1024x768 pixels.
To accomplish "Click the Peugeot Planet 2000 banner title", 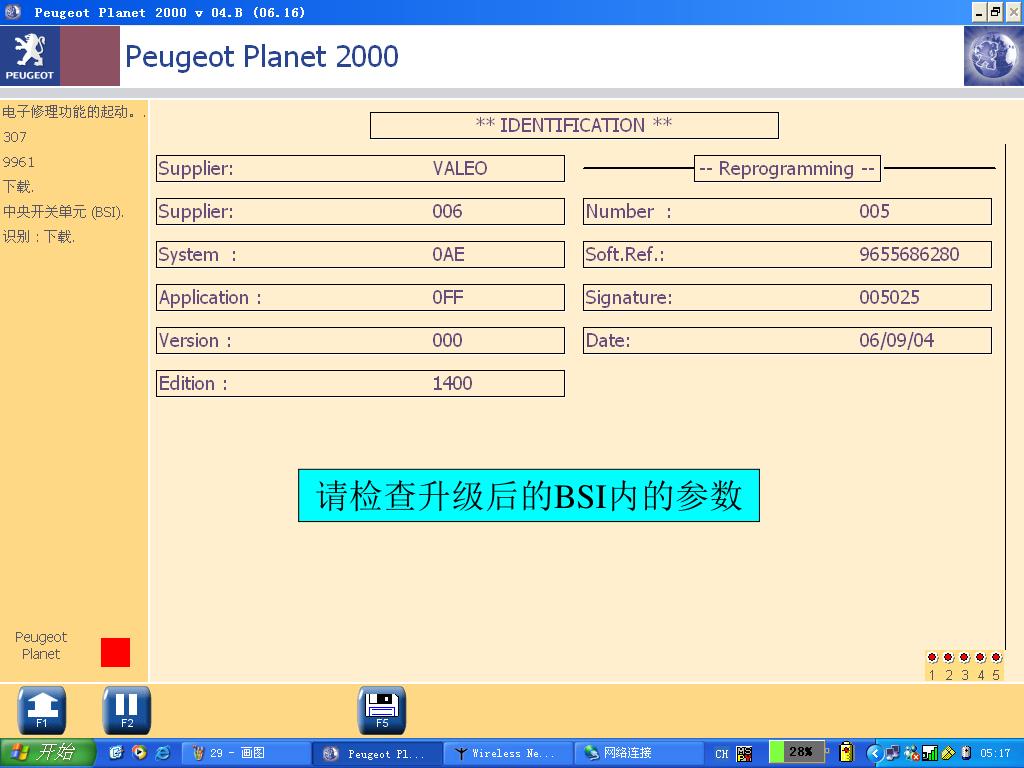I will click(x=262, y=56).
